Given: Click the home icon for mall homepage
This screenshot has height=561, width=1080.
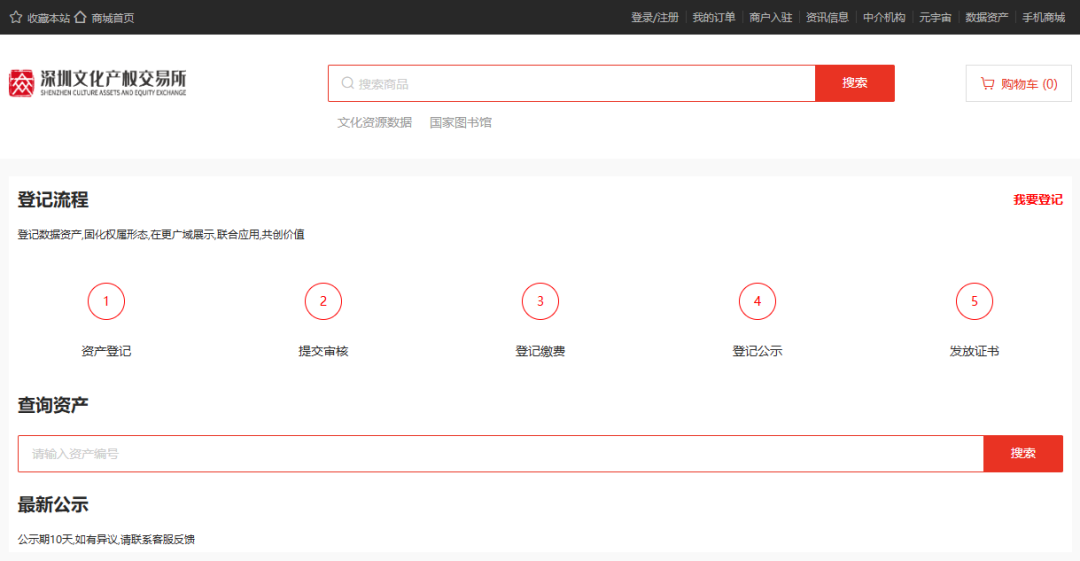Looking at the screenshot, I should tap(80, 17).
